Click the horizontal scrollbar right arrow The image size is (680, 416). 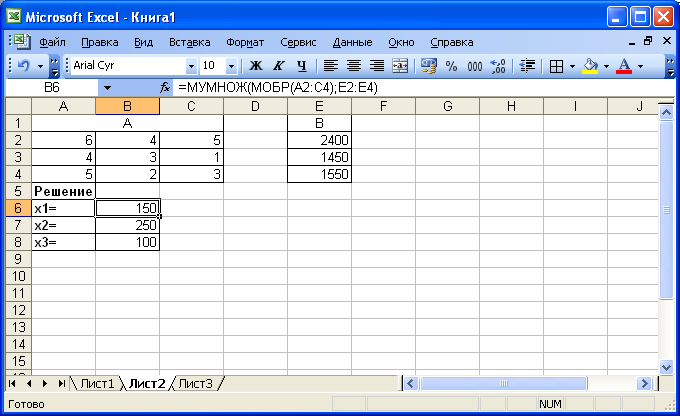click(x=644, y=384)
